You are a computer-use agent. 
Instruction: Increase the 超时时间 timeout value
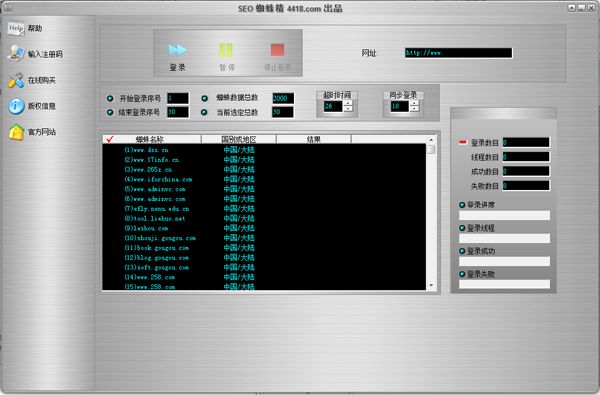(x=348, y=103)
